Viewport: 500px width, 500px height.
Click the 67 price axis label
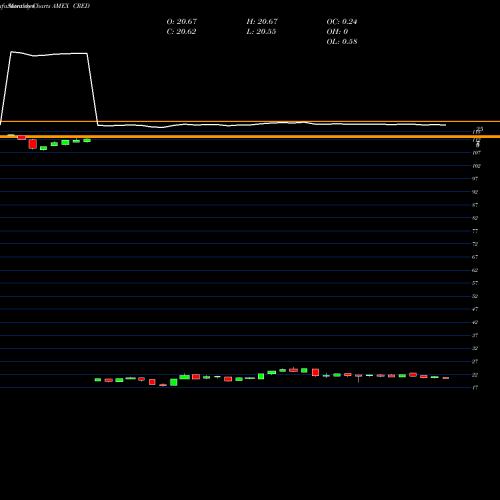pos(475,257)
